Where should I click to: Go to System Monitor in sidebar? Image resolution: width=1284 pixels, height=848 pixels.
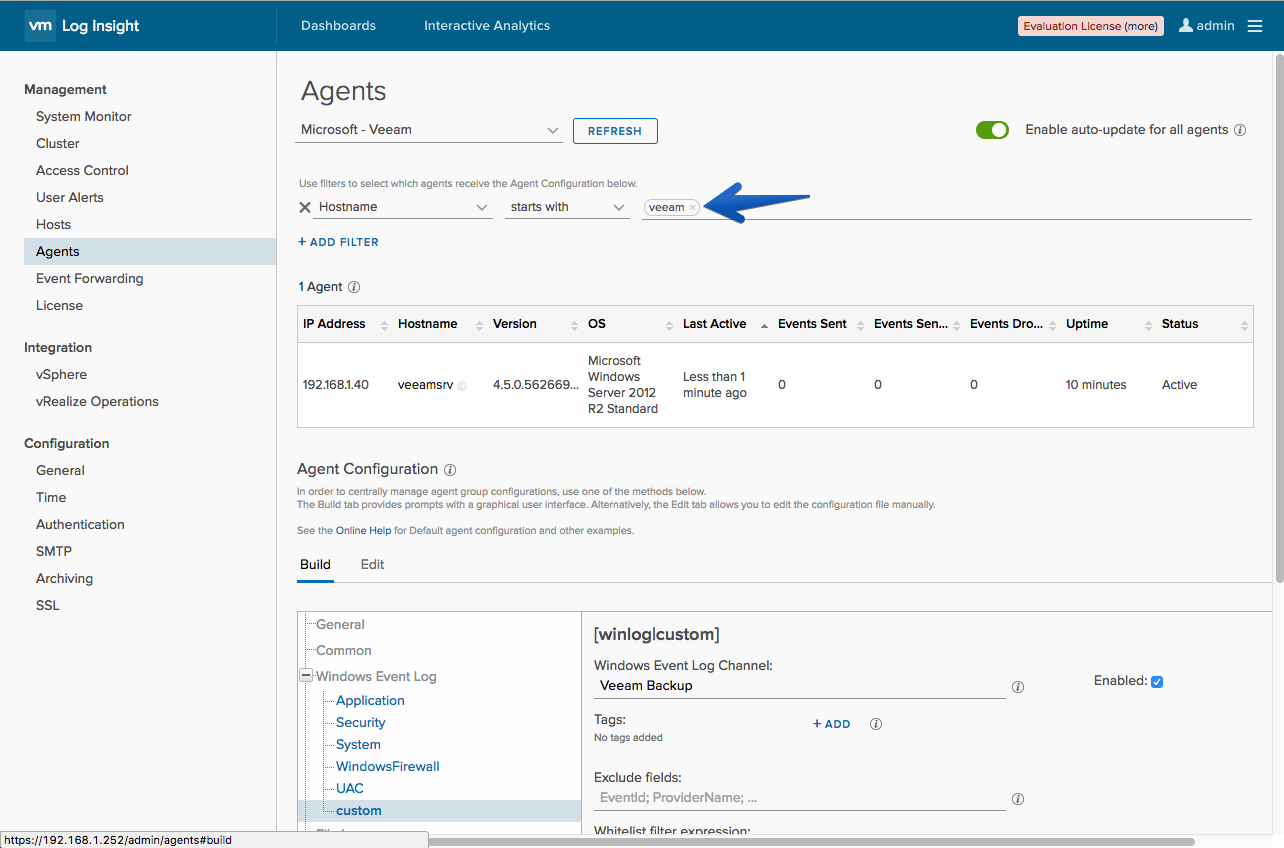pyautogui.click(x=84, y=117)
